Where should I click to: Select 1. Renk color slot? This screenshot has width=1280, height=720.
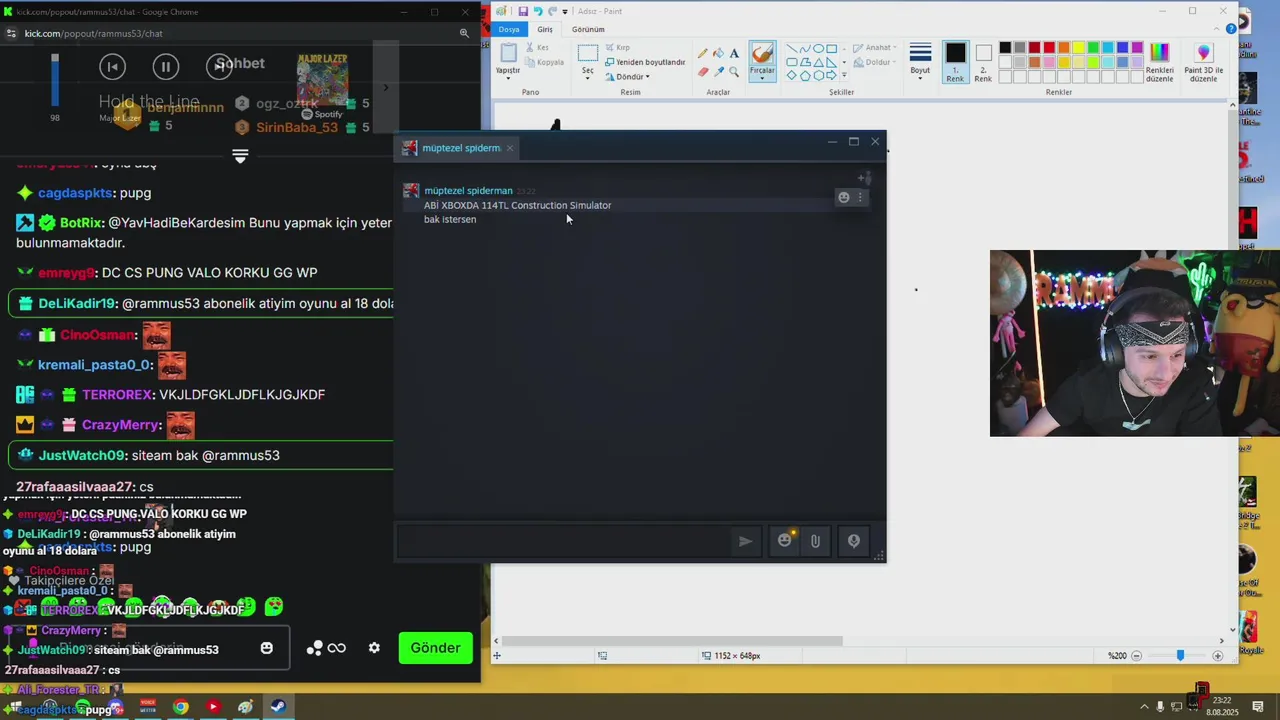955,62
